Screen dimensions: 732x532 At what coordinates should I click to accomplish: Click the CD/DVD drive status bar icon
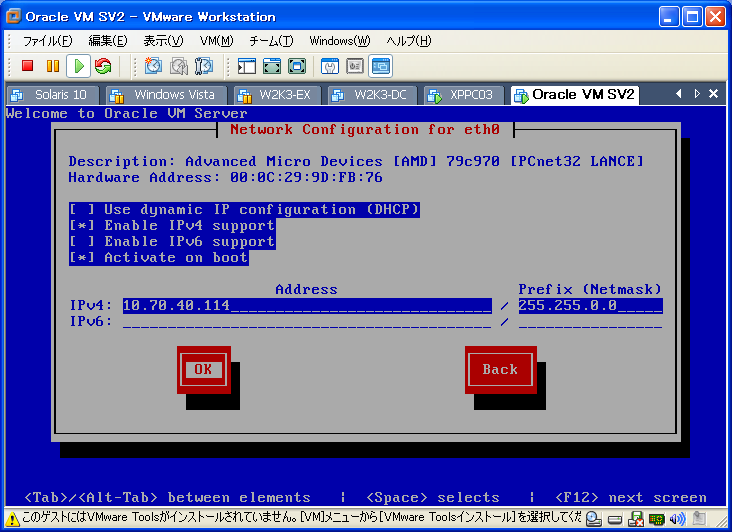click(593, 518)
